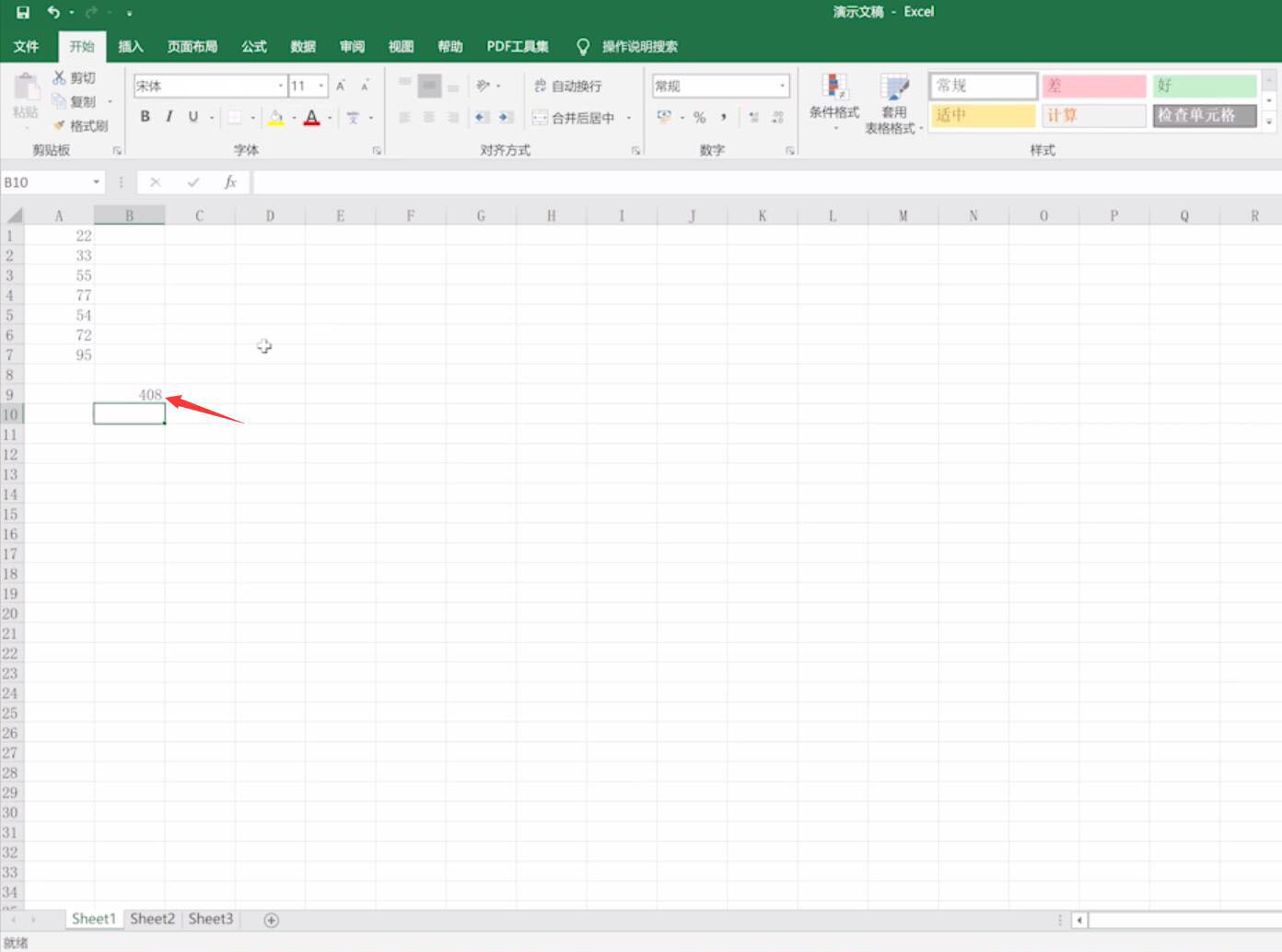This screenshot has height=952, width=1282.
Task: Undo the last action
Action: pyautogui.click(x=53, y=12)
